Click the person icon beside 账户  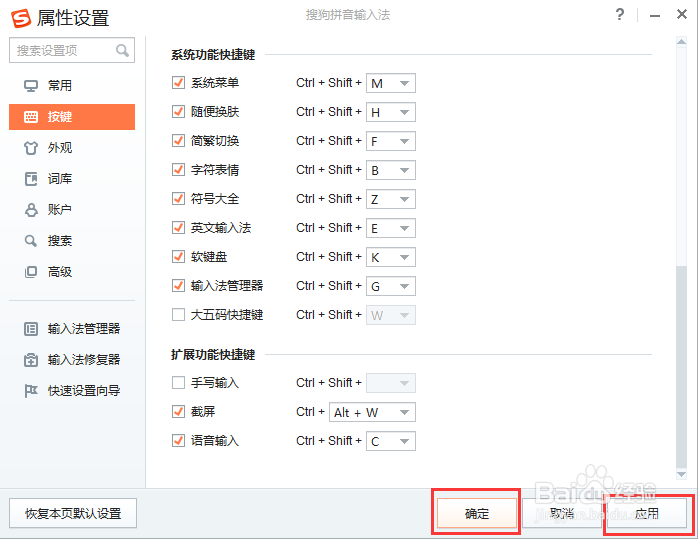point(31,210)
